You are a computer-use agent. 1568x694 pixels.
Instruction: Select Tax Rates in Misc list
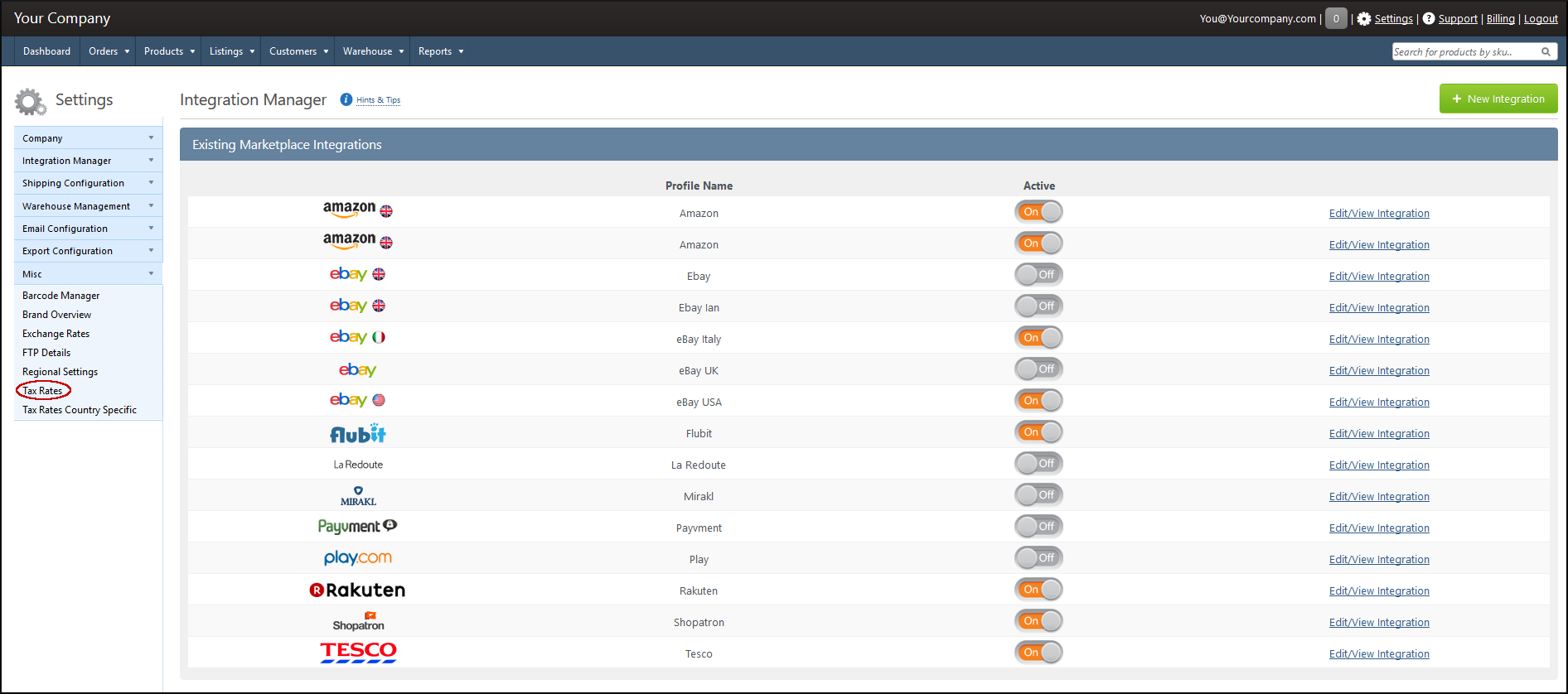tap(42, 391)
